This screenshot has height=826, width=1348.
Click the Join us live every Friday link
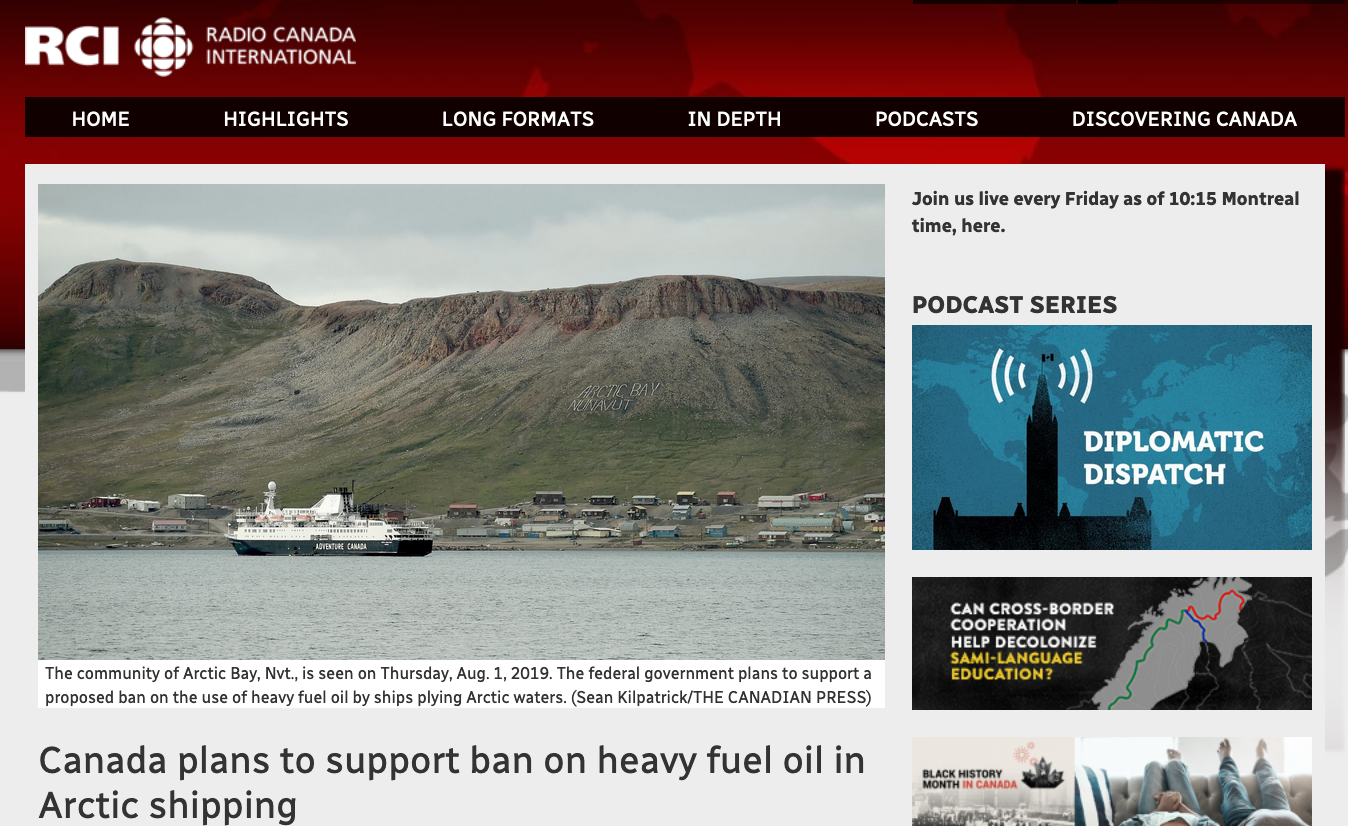pos(1105,212)
